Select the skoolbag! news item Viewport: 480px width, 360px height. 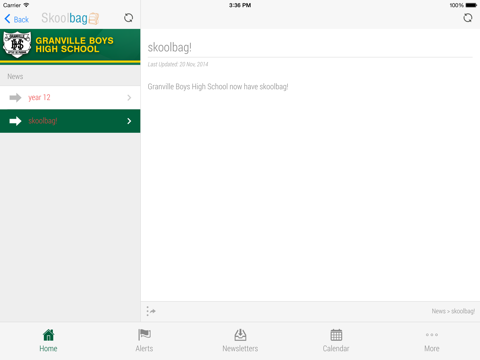70,121
